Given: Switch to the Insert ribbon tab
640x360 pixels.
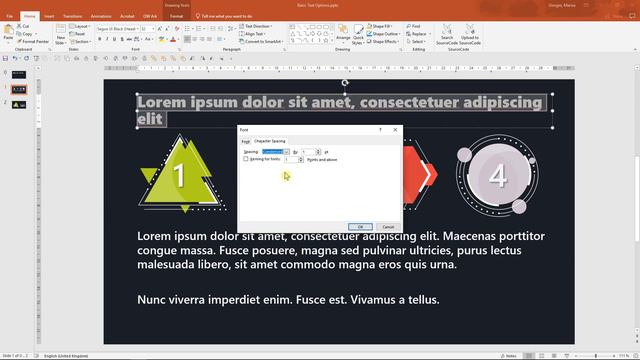Looking at the screenshot, I should coord(49,16).
